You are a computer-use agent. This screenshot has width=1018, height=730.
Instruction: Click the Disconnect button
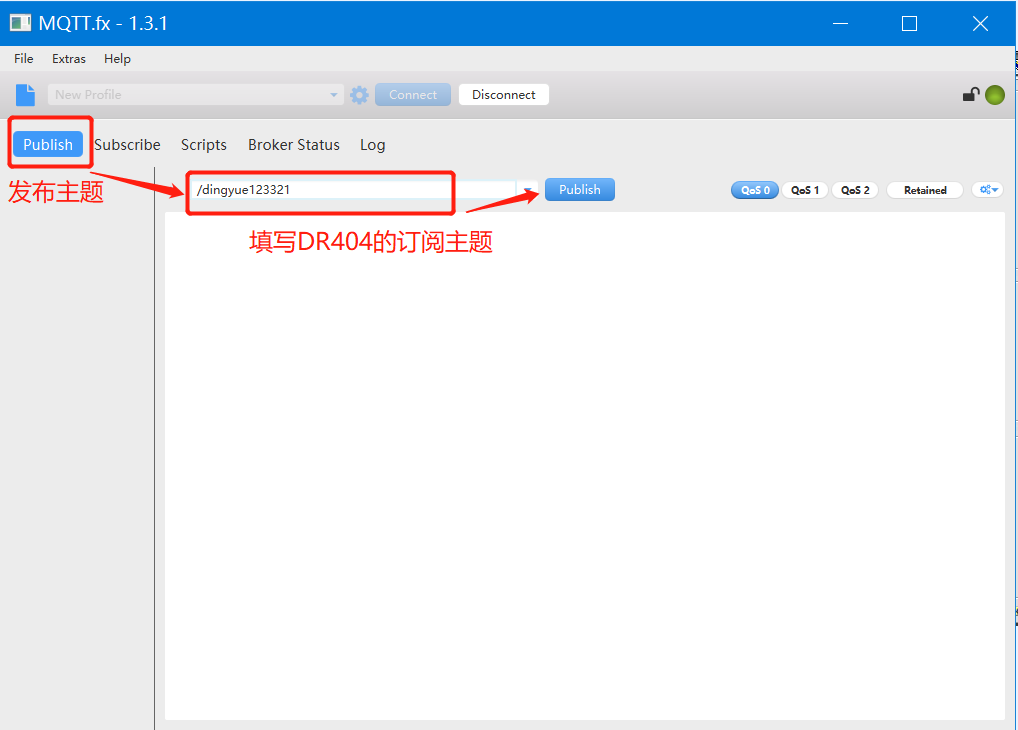[x=503, y=95]
